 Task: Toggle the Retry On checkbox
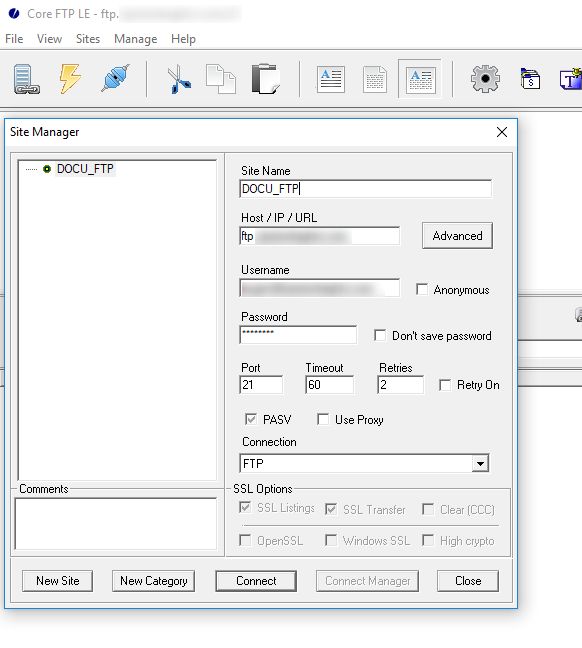445,385
